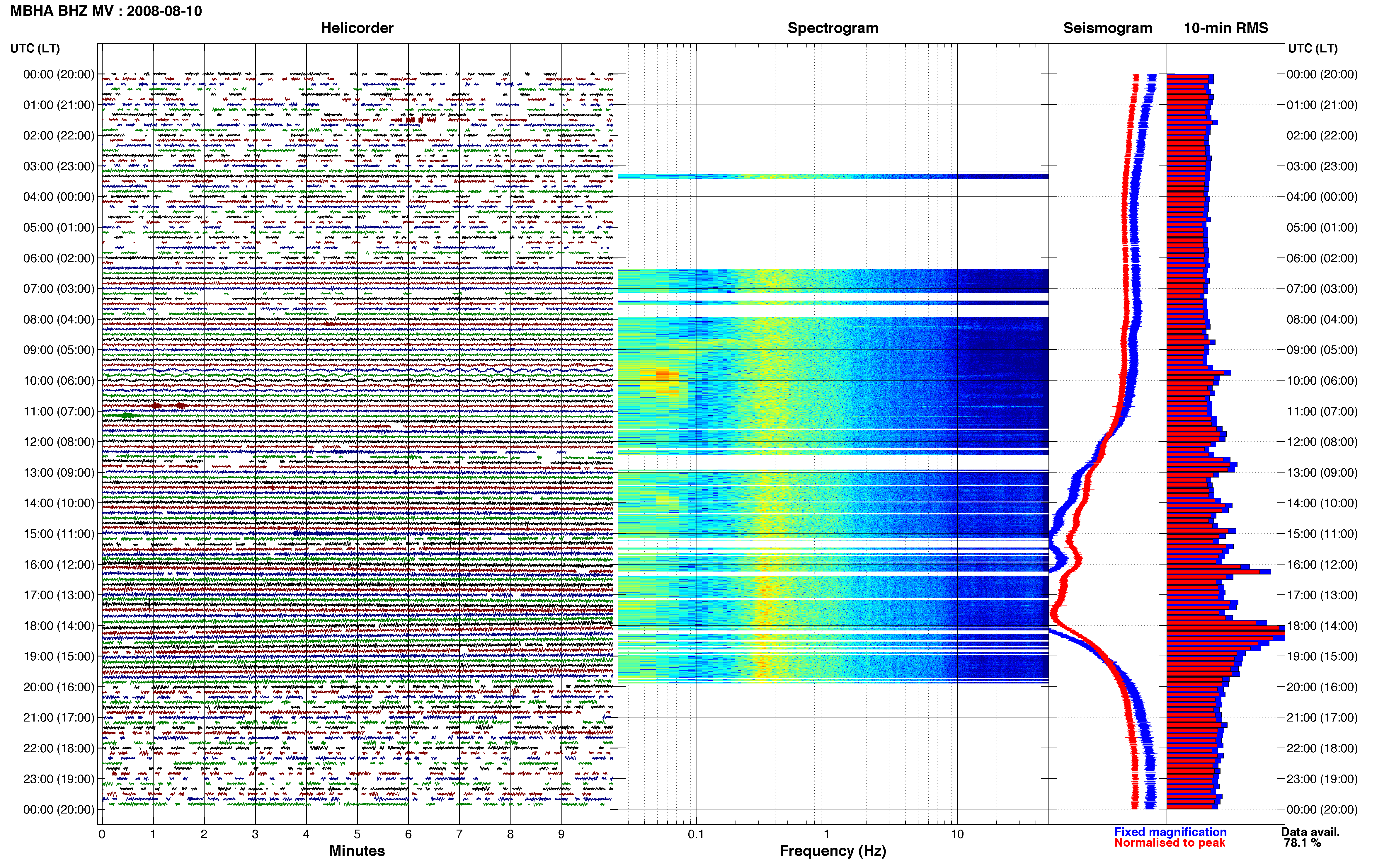Viewport: 1389px width, 868px height.
Task: Click the right 'UTC (LT)' axis label
Action: [1313, 48]
